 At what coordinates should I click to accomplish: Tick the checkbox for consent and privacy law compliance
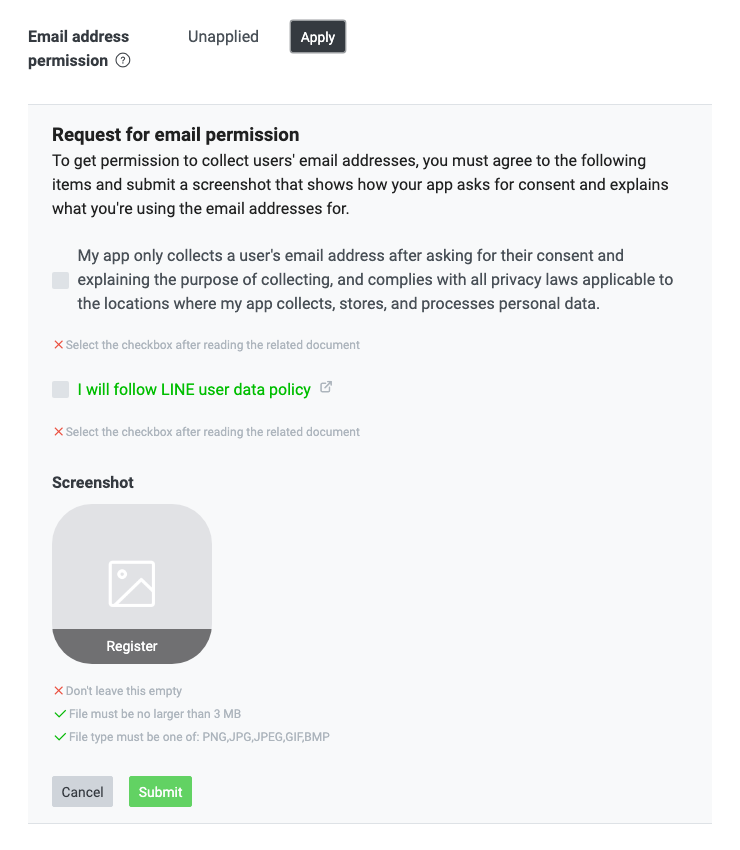61,280
